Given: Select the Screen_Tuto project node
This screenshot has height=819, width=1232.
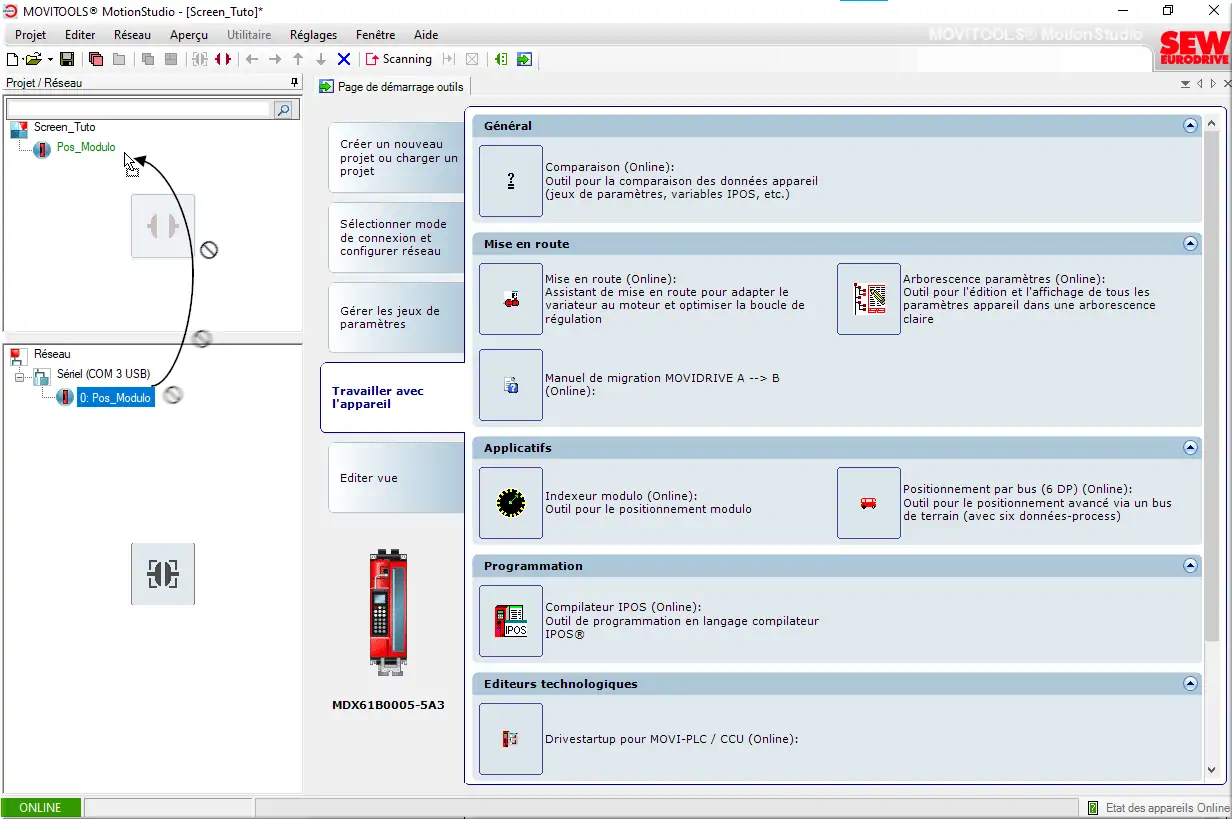Looking at the screenshot, I should coord(65,128).
